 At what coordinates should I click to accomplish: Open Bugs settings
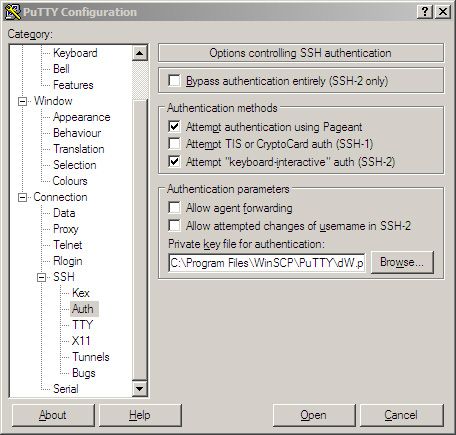point(84,373)
